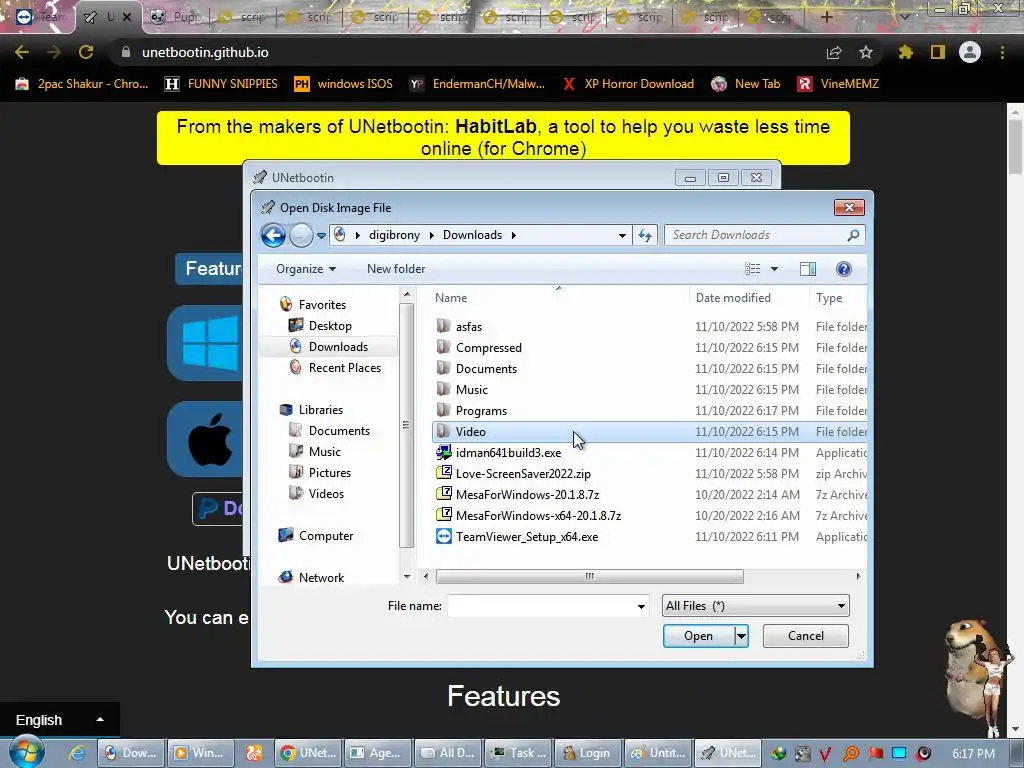This screenshot has height=768, width=1024.
Task: Open Chrome extensions puzzle icon
Action: coord(905,52)
